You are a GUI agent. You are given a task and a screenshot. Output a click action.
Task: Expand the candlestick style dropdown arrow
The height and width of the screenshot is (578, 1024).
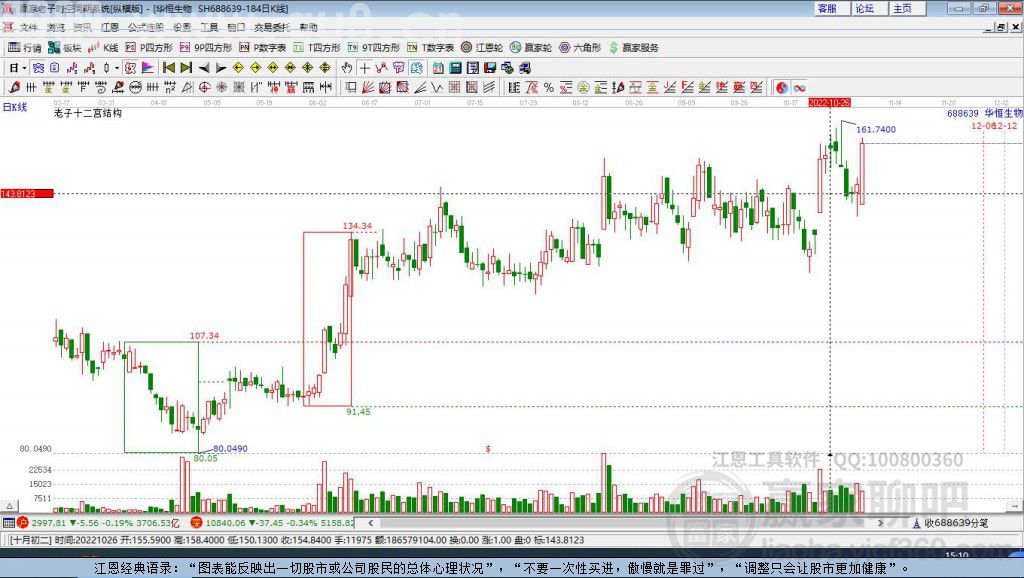[x=117, y=68]
